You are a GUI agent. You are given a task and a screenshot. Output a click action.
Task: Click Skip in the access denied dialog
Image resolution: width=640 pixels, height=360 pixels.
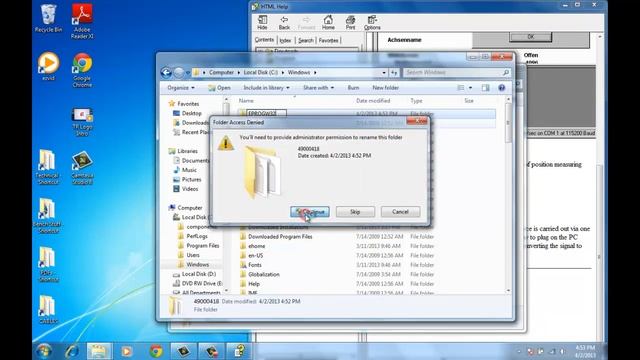tap(355, 212)
